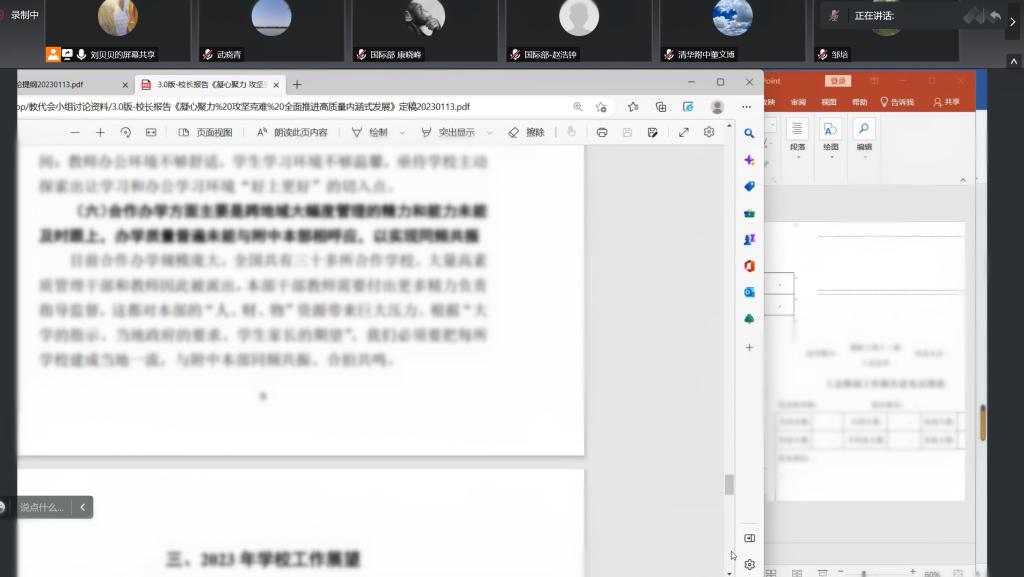Image resolution: width=1024 pixels, height=577 pixels.
Task: Click the PowerPoint 共享 share button
Action: [946, 102]
